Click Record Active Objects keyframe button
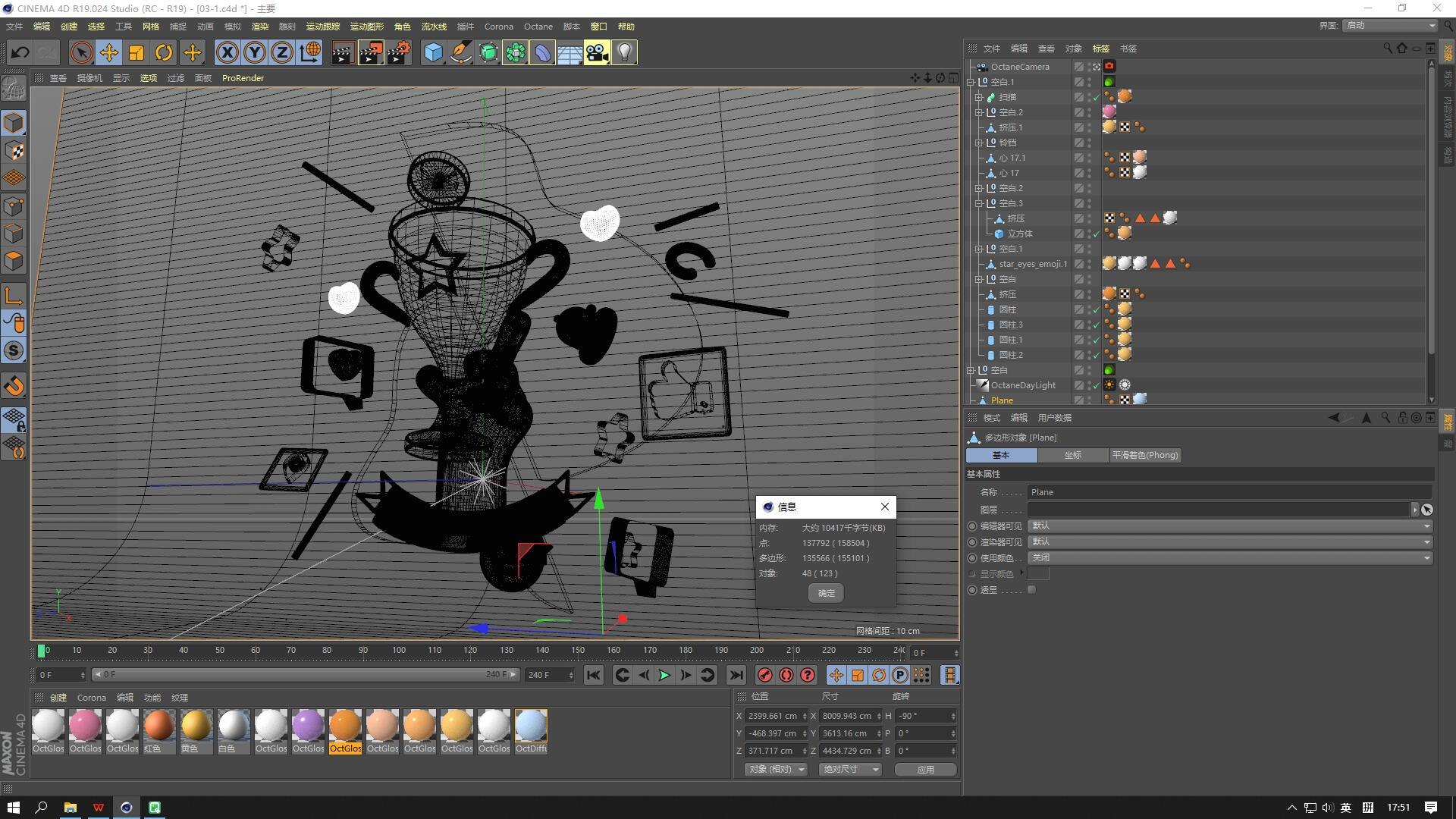 click(764, 675)
